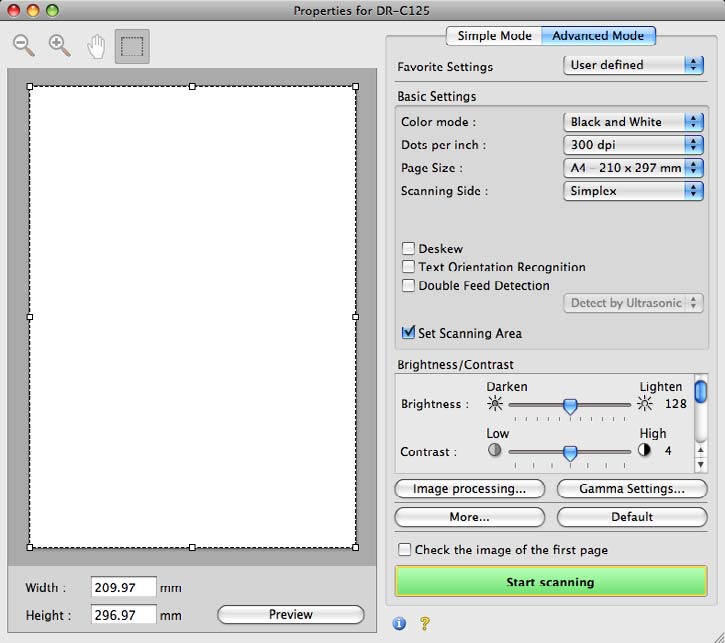Switch to Simple Mode tab
The image size is (725, 643).
click(x=494, y=36)
